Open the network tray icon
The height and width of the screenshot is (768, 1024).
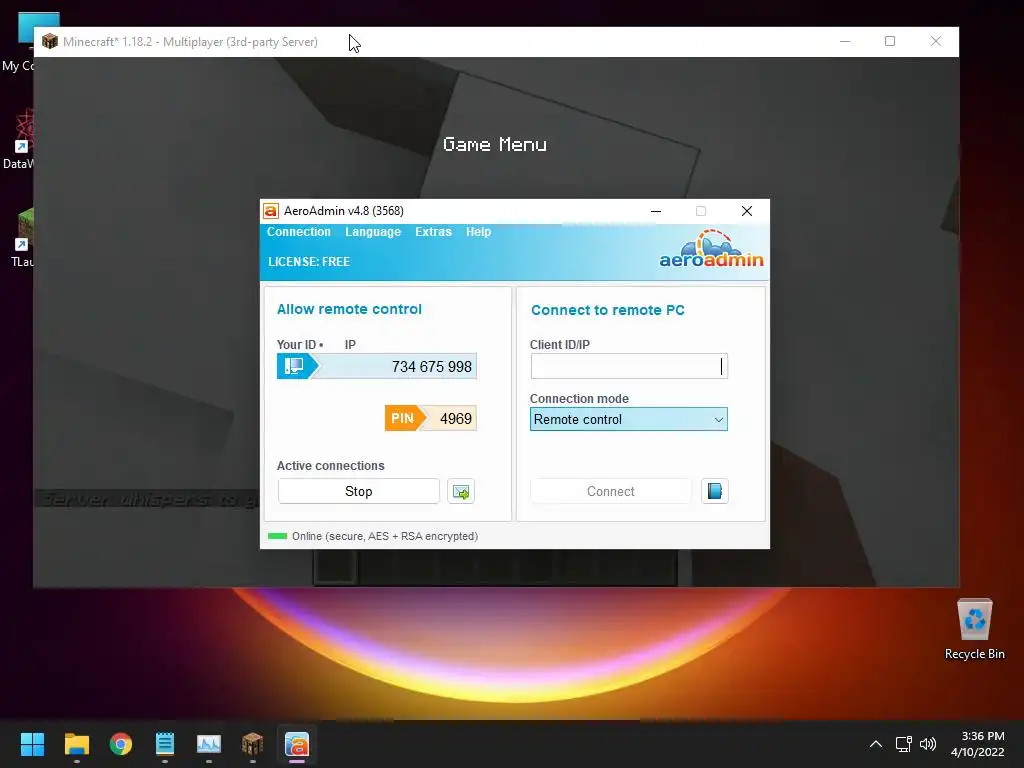coord(904,744)
